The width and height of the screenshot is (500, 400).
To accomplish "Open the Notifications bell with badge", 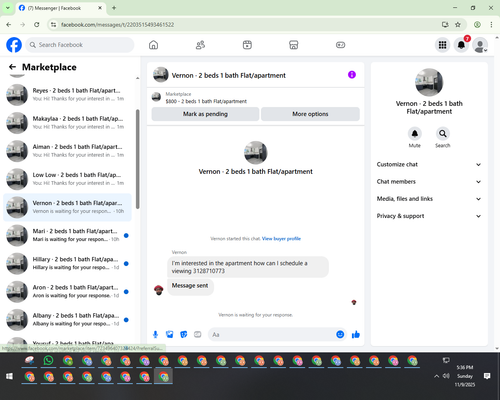I will tap(461, 45).
